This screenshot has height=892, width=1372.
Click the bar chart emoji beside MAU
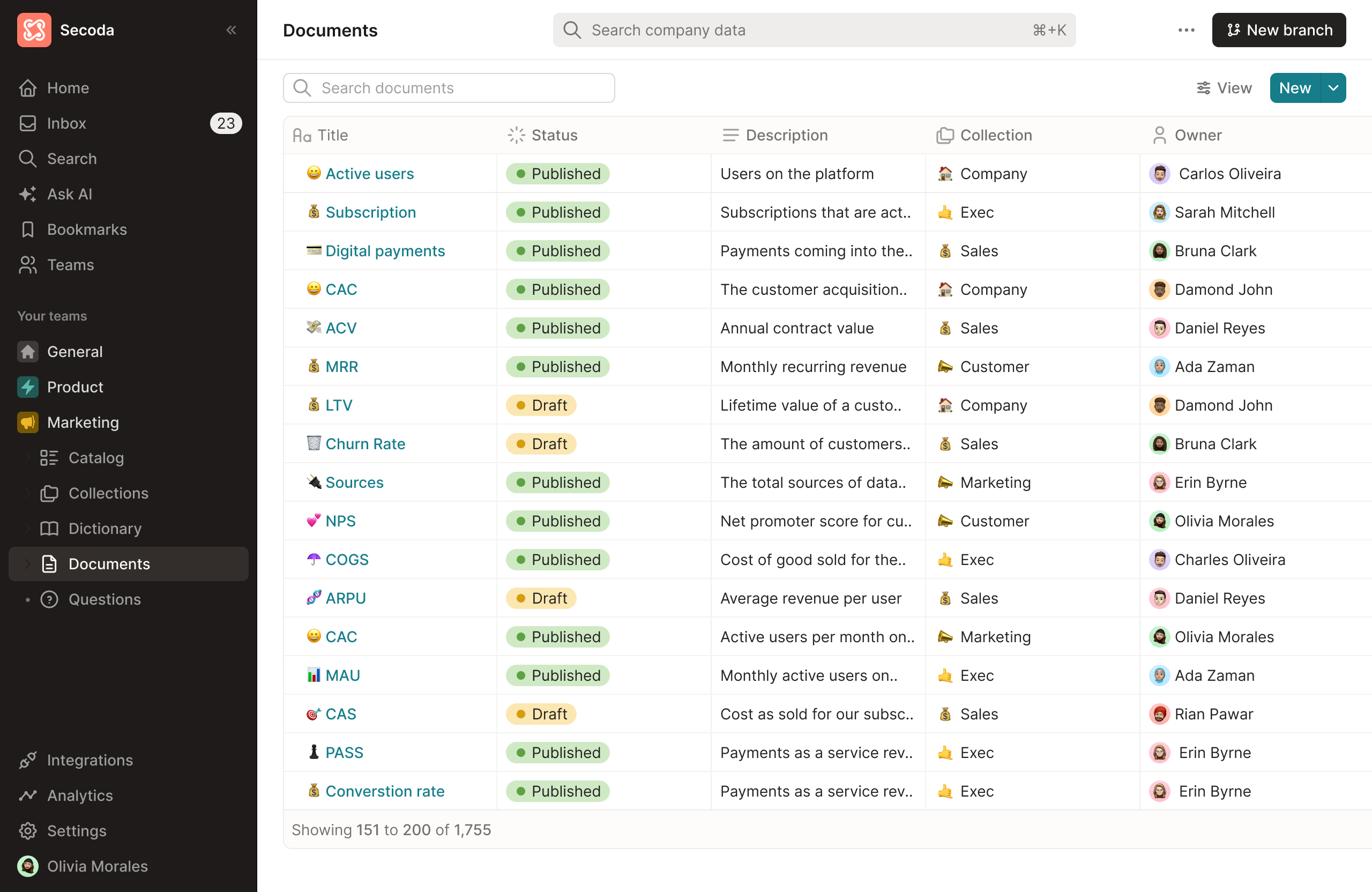click(314, 674)
